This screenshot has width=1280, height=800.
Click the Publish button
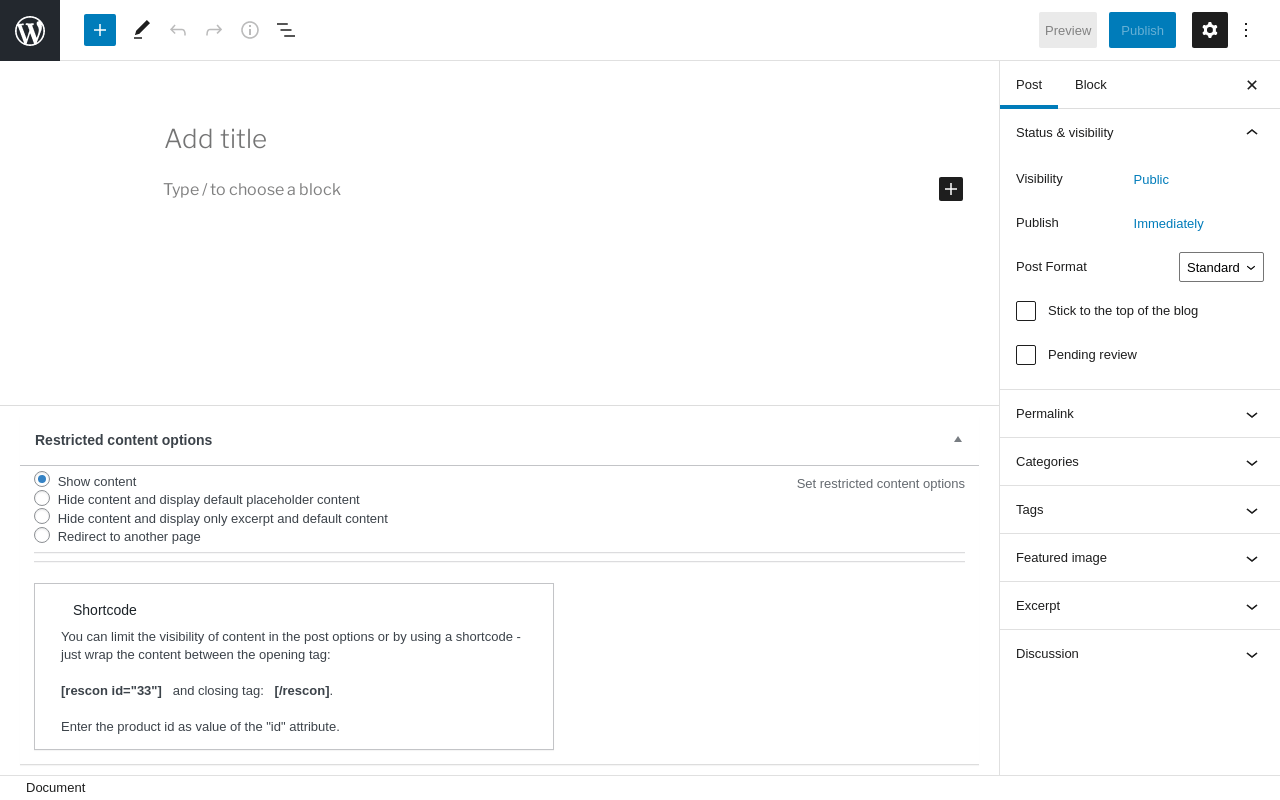click(x=1142, y=30)
